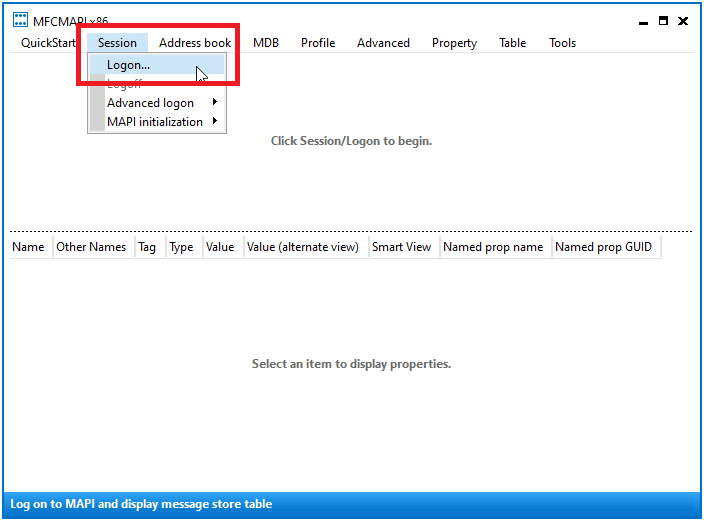Click the Other Names column header
This screenshot has width=704, height=521.
coord(91,247)
